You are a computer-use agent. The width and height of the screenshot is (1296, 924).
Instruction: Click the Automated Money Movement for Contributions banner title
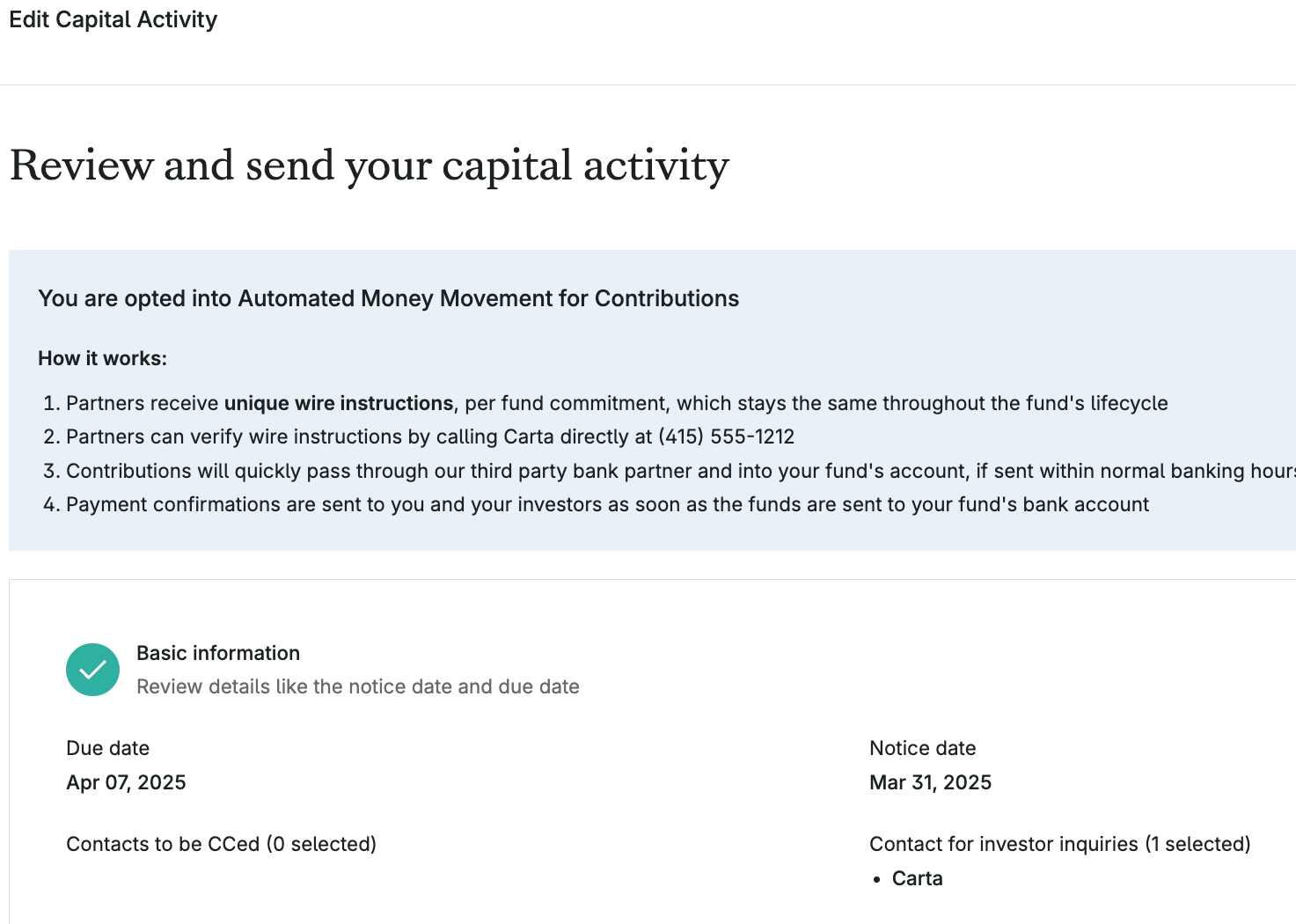pyautogui.click(x=389, y=298)
